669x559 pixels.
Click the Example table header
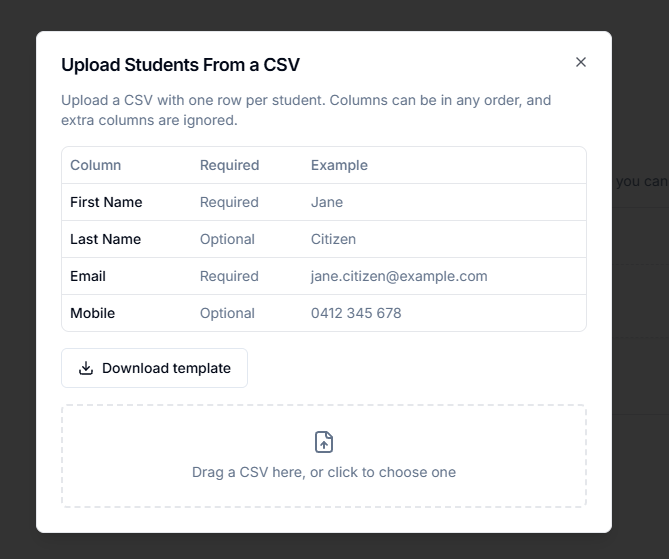[339, 165]
